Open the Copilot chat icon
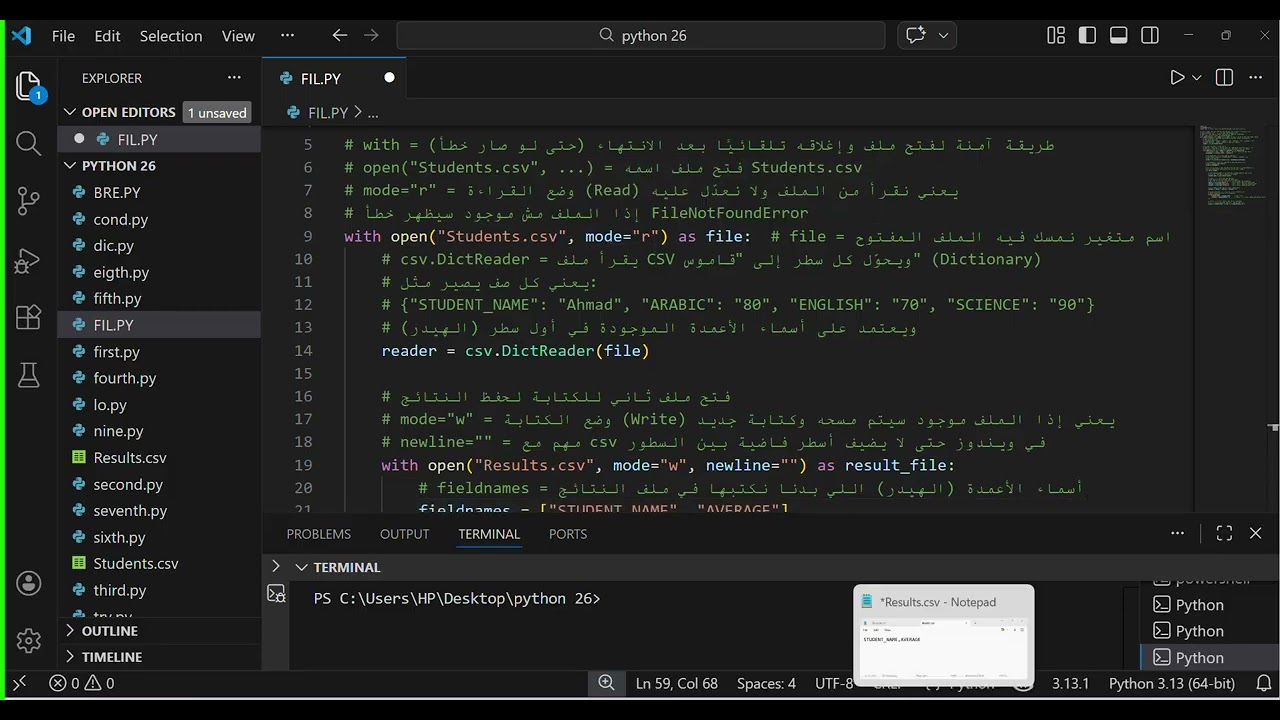This screenshot has width=1280, height=720. pyautogui.click(x=915, y=35)
